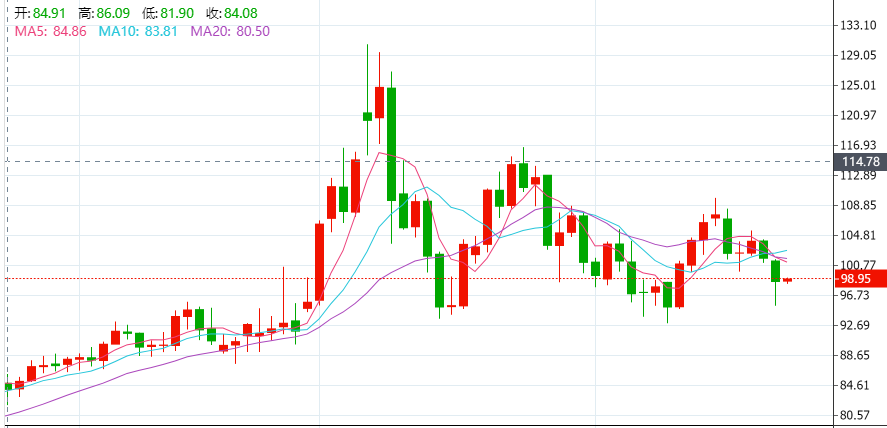The width and height of the screenshot is (887, 428).
Task: Click the 108.85 price axis label
Action: pos(859,205)
